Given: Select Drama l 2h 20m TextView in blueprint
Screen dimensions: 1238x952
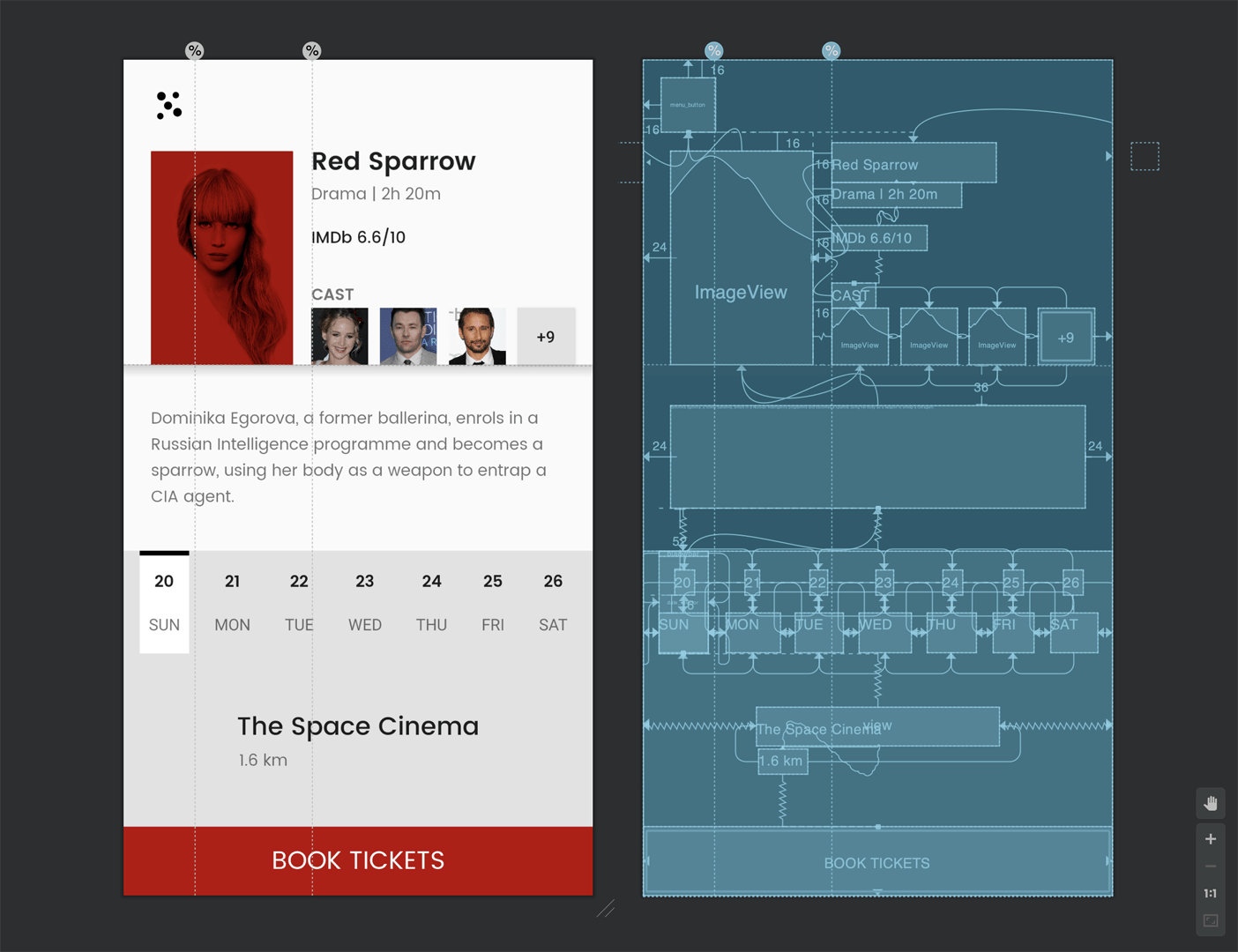Looking at the screenshot, I should [x=896, y=195].
